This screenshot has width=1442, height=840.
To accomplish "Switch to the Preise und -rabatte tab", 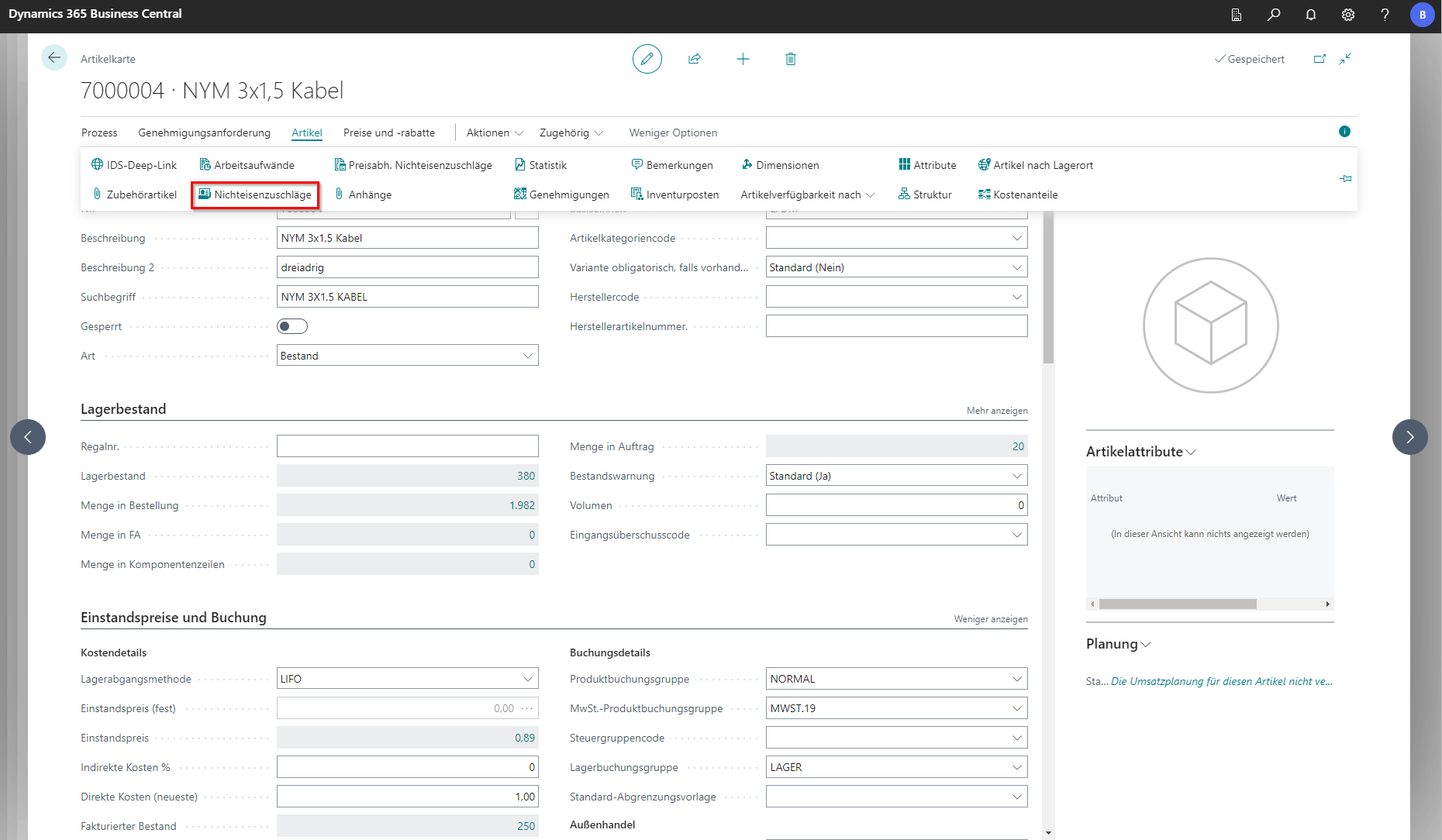I will pos(389,133).
